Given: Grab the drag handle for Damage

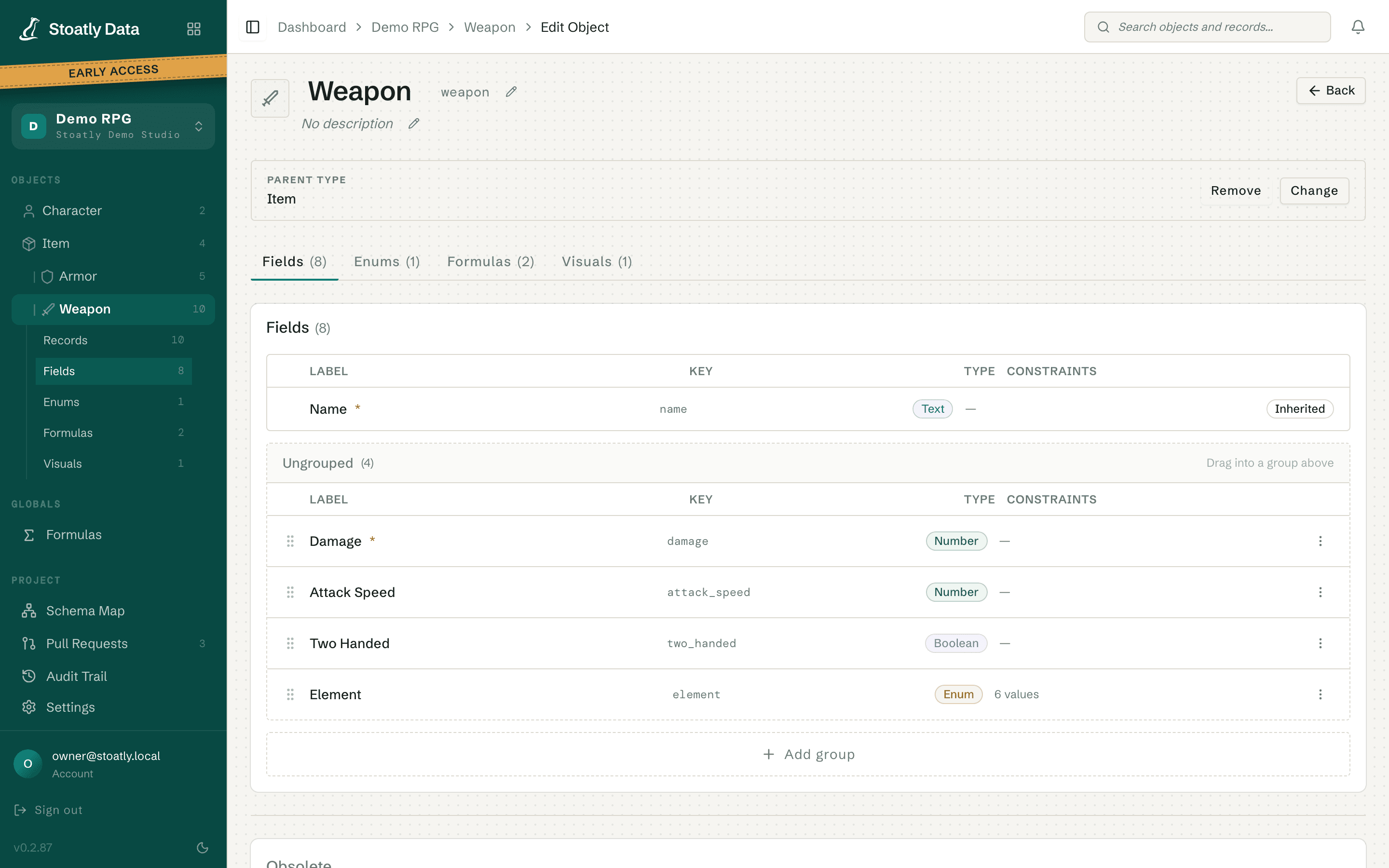Looking at the screenshot, I should (x=290, y=541).
